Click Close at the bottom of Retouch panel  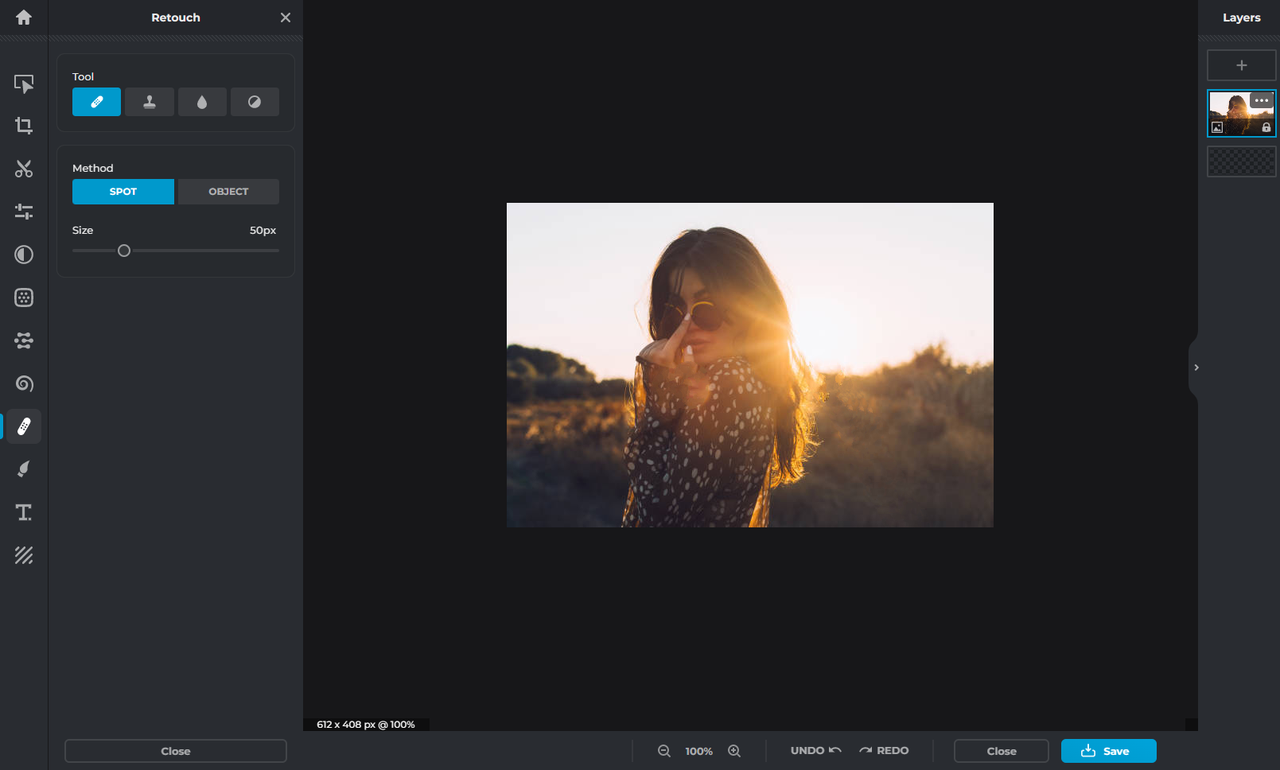[175, 750]
